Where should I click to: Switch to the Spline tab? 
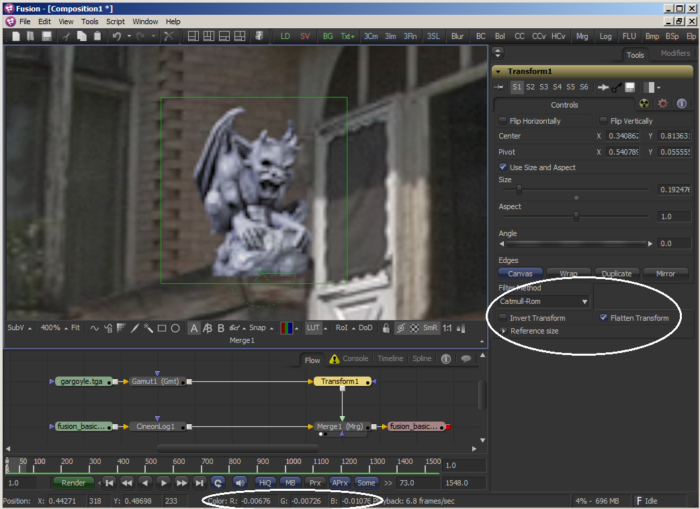click(x=422, y=359)
